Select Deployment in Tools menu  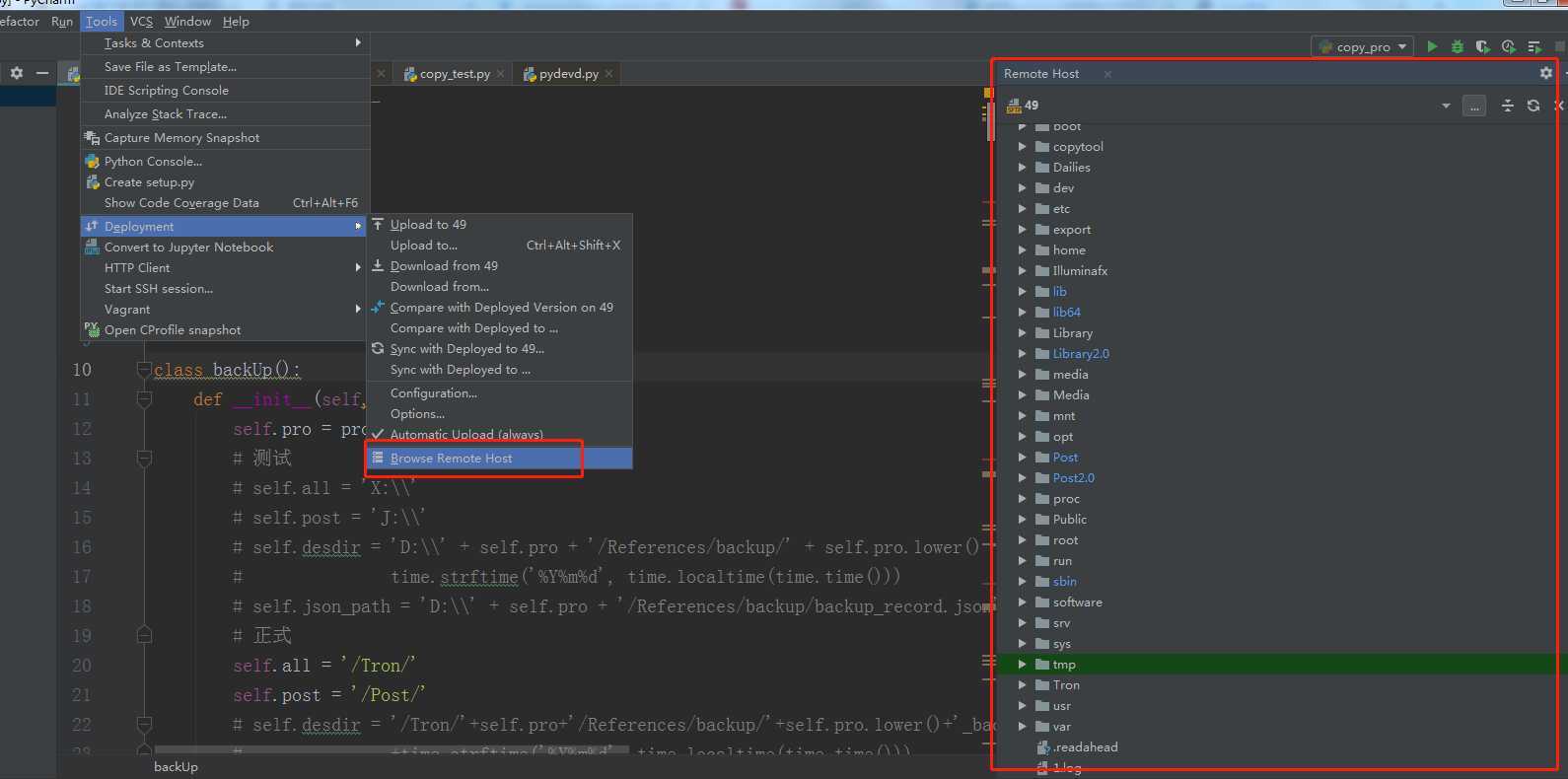(224, 226)
